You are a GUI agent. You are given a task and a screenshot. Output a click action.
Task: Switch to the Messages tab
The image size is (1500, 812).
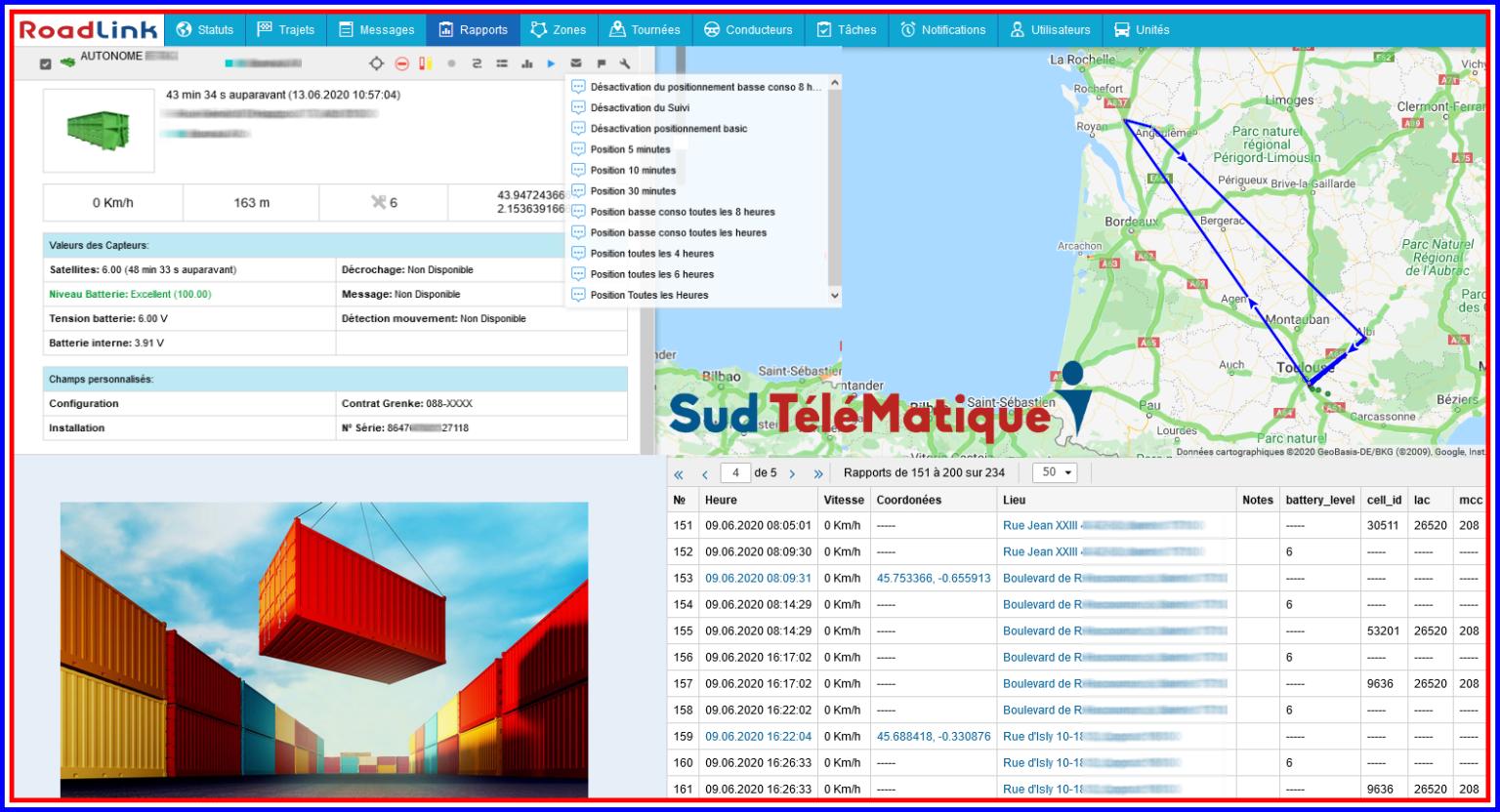(376, 30)
